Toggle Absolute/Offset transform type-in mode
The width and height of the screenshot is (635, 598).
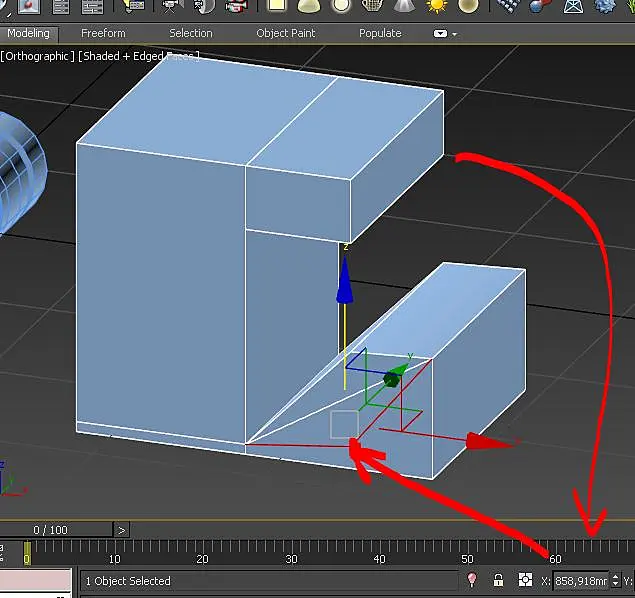click(525, 579)
